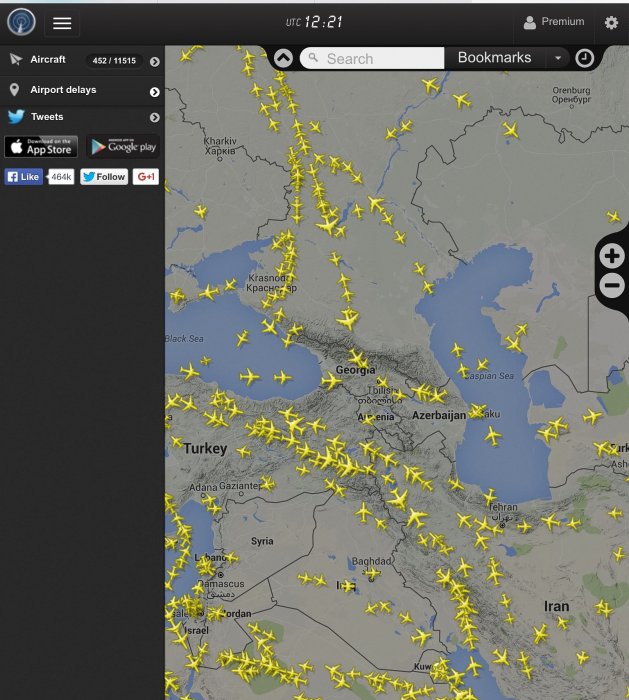629x700 pixels.
Task: Click the UTC 12:21 time display
Action: tap(314, 22)
